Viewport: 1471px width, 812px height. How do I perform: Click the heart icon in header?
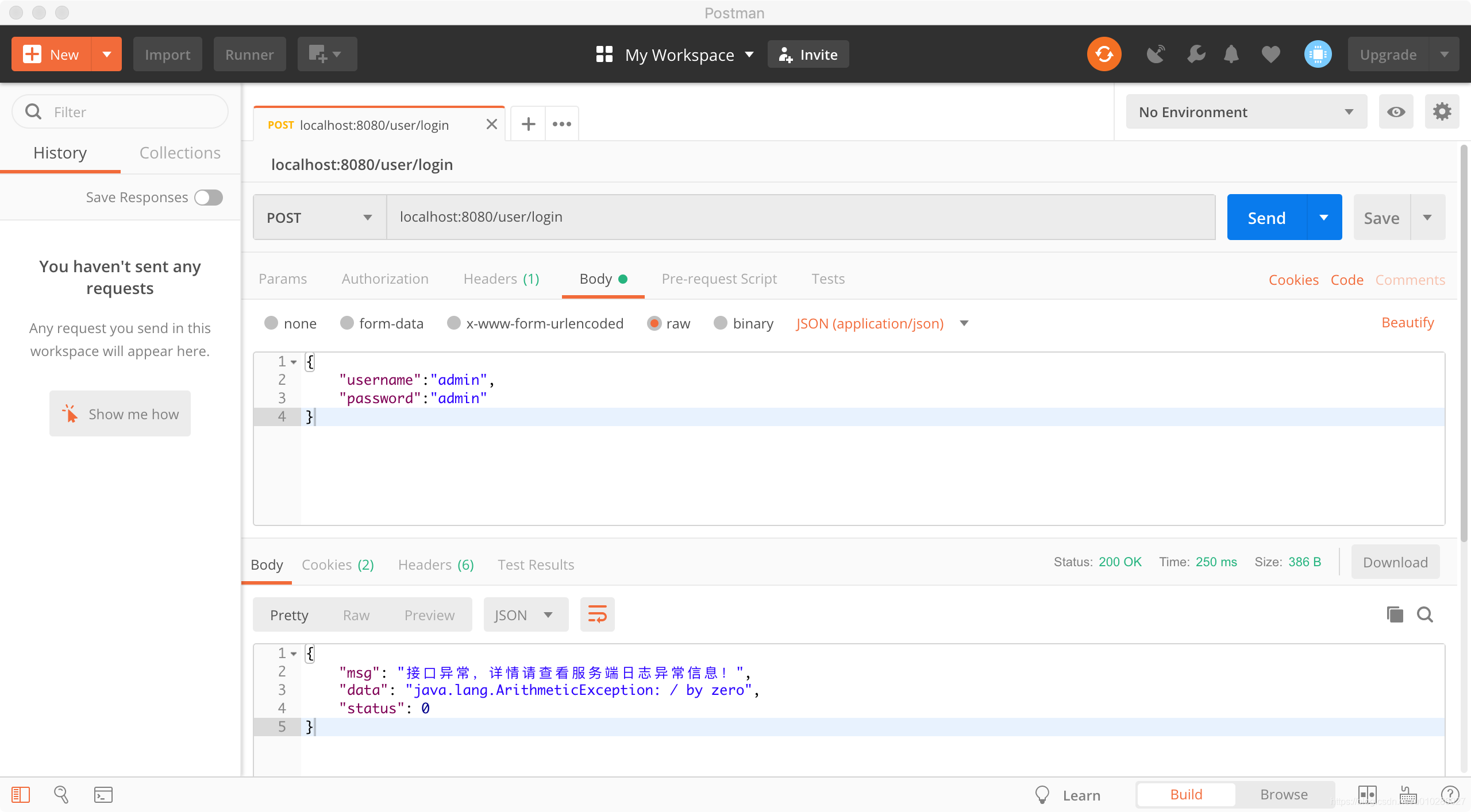coord(1270,54)
